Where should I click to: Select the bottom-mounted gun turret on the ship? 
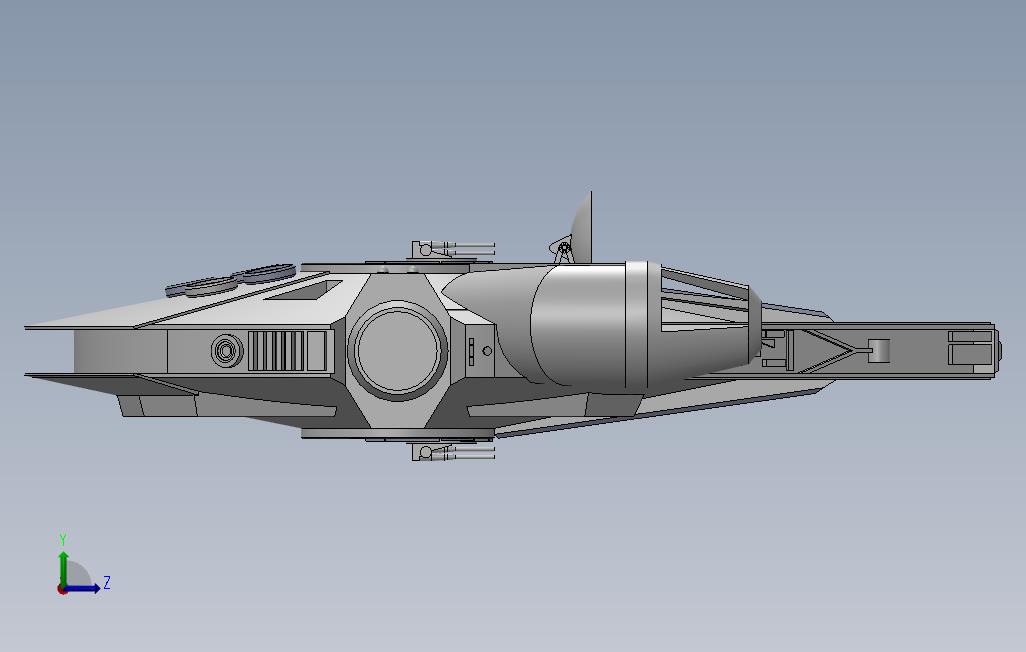pos(453,452)
